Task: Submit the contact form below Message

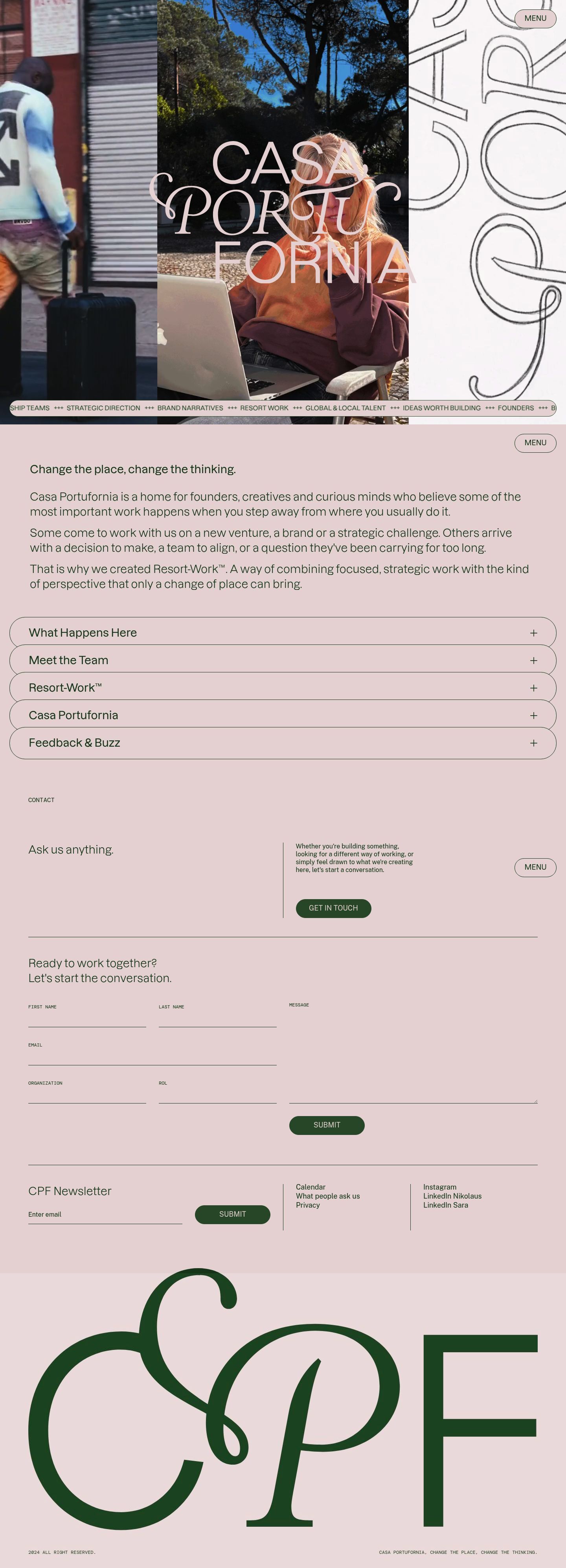Action: pos(327,1126)
